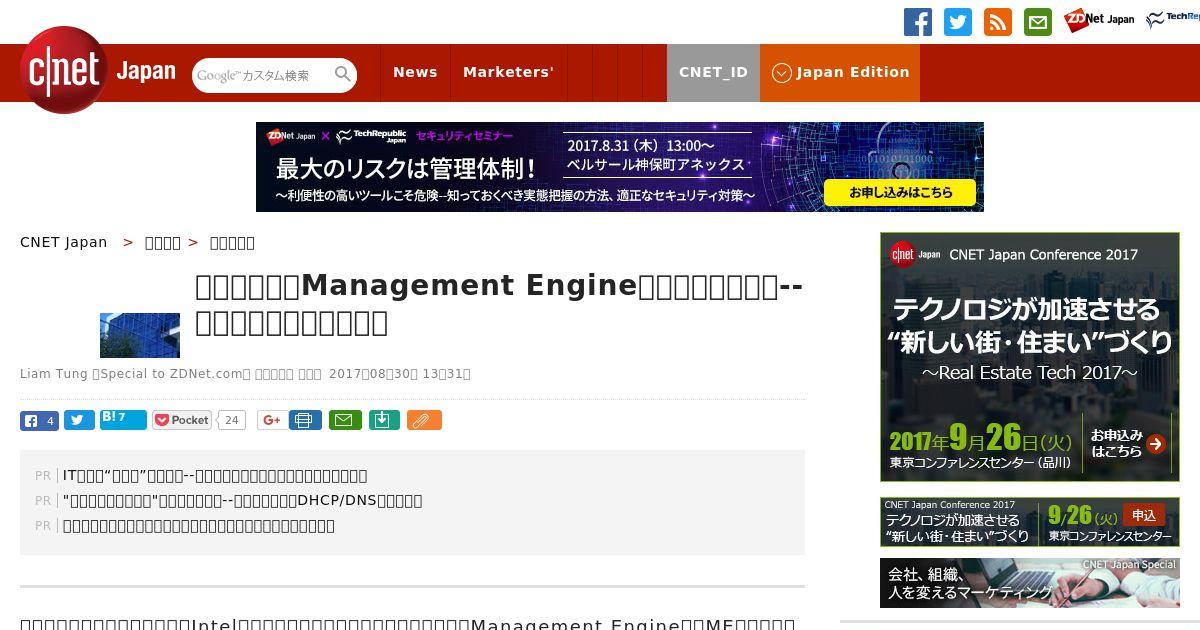Open the third PR sponsored link
The width and height of the screenshot is (1200, 630).
pyautogui.click(x=199, y=525)
